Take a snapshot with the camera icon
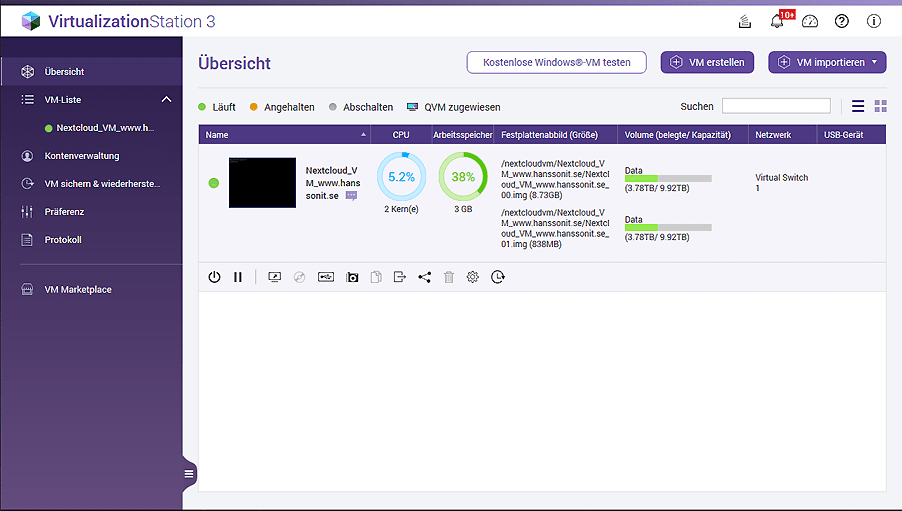Image resolution: width=902 pixels, height=511 pixels. (x=352, y=277)
